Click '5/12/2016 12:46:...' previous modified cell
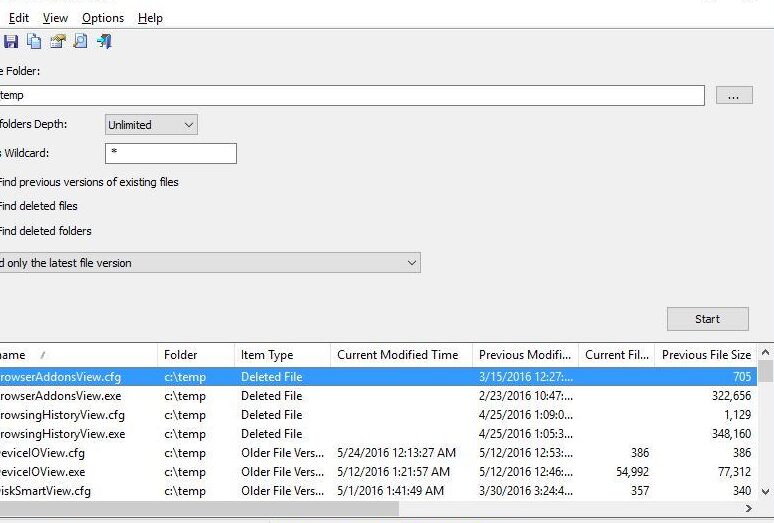 526,472
